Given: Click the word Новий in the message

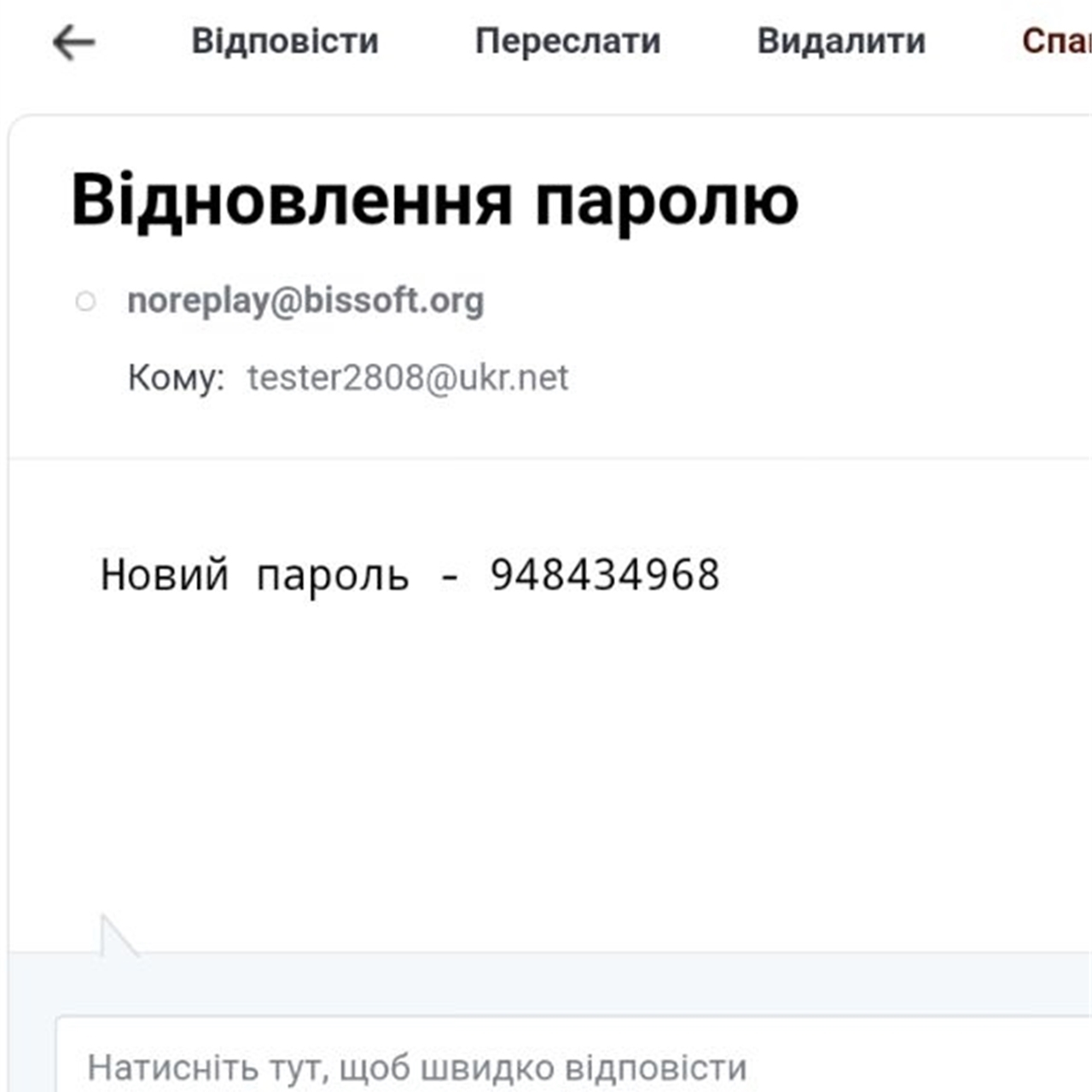Looking at the screenshot, I should tap(165, 575).
